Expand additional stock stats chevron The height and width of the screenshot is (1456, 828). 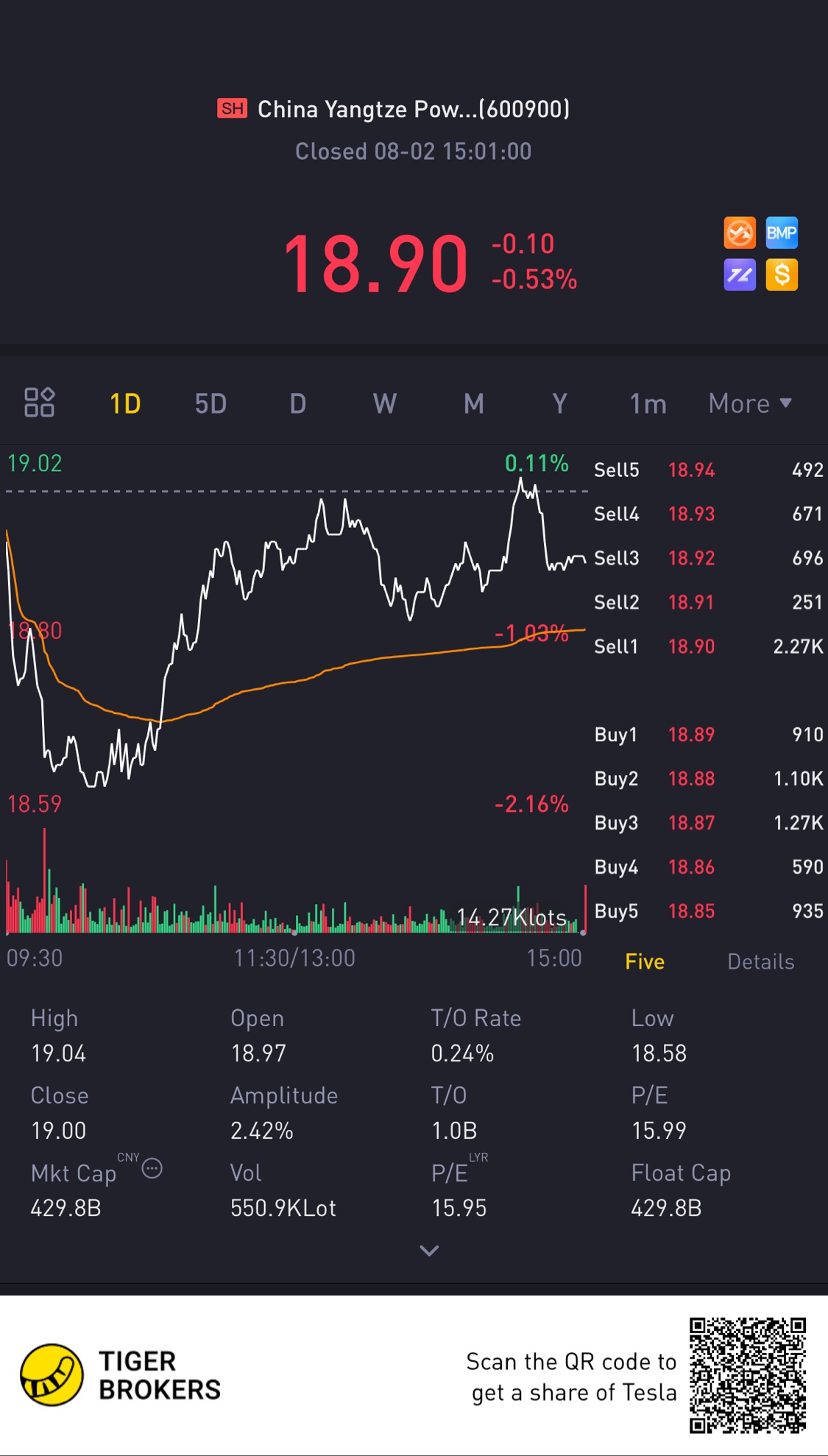429,1251
